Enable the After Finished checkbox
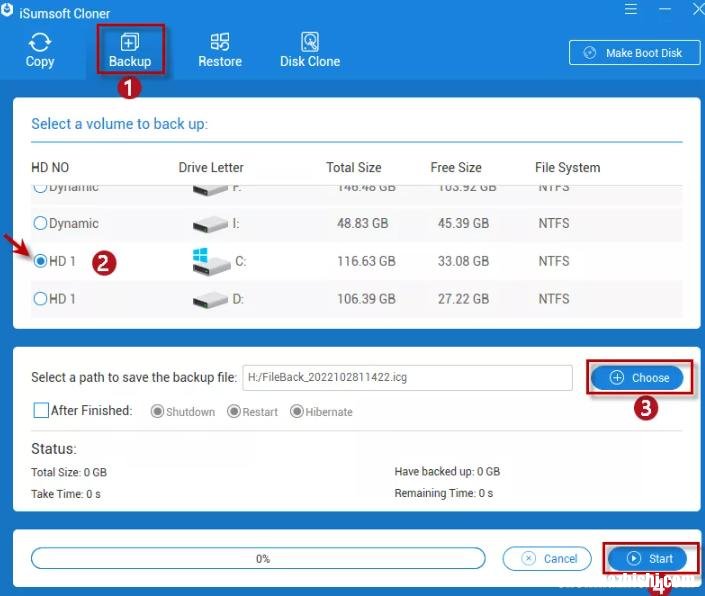The width and height of the screenshot is (705, 596). (x=41, y=410)
